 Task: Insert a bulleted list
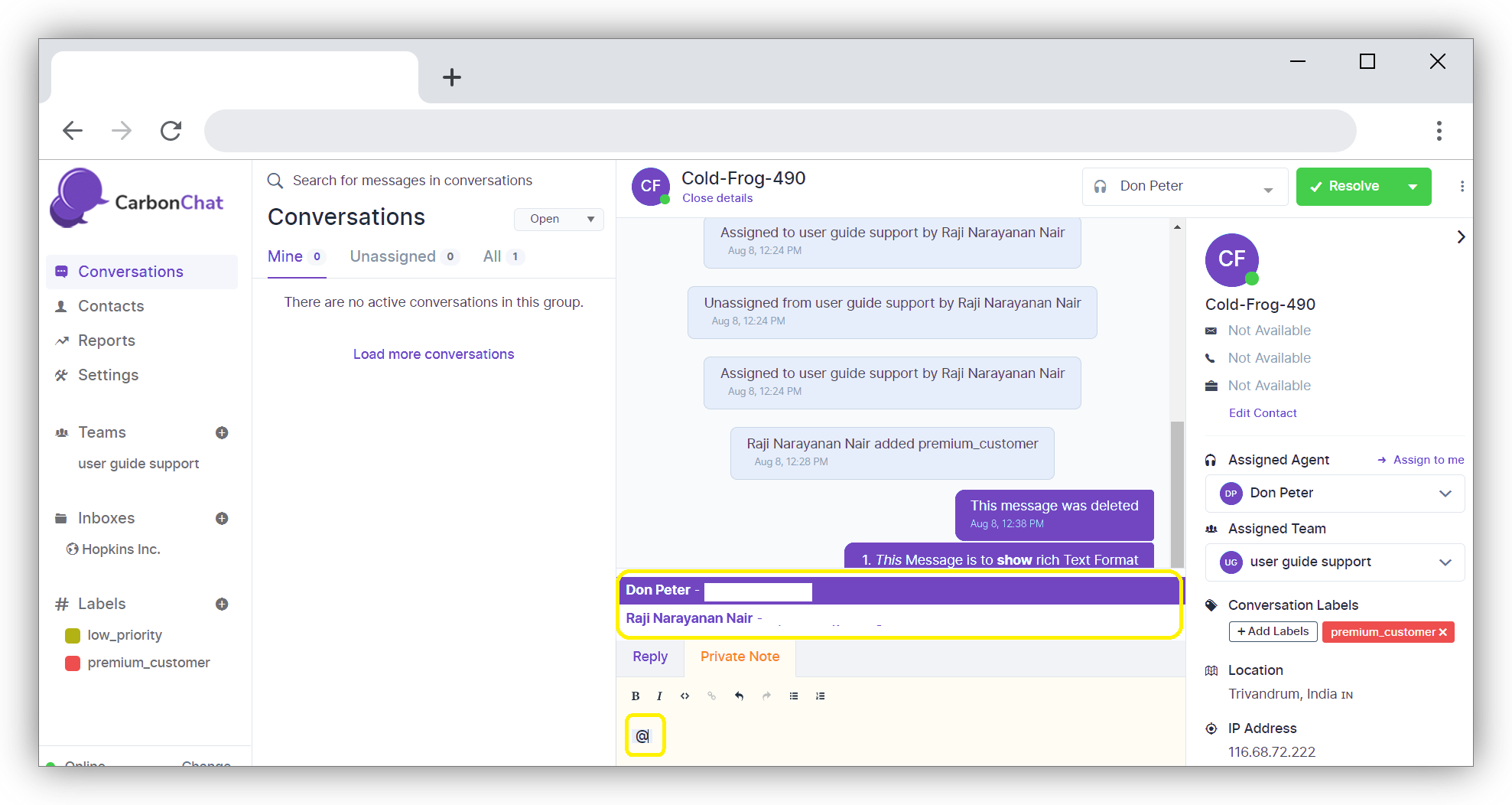(794, 696)
